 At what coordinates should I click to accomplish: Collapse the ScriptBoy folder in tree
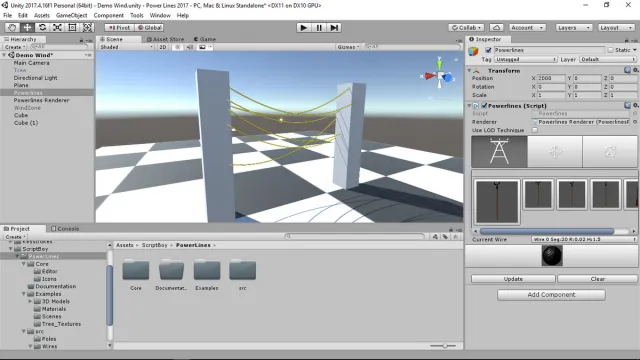coord(11,249)
